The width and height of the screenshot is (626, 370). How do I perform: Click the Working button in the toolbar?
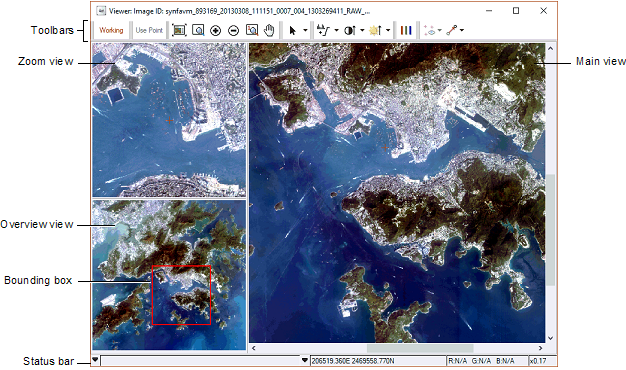tap(111, 30)
